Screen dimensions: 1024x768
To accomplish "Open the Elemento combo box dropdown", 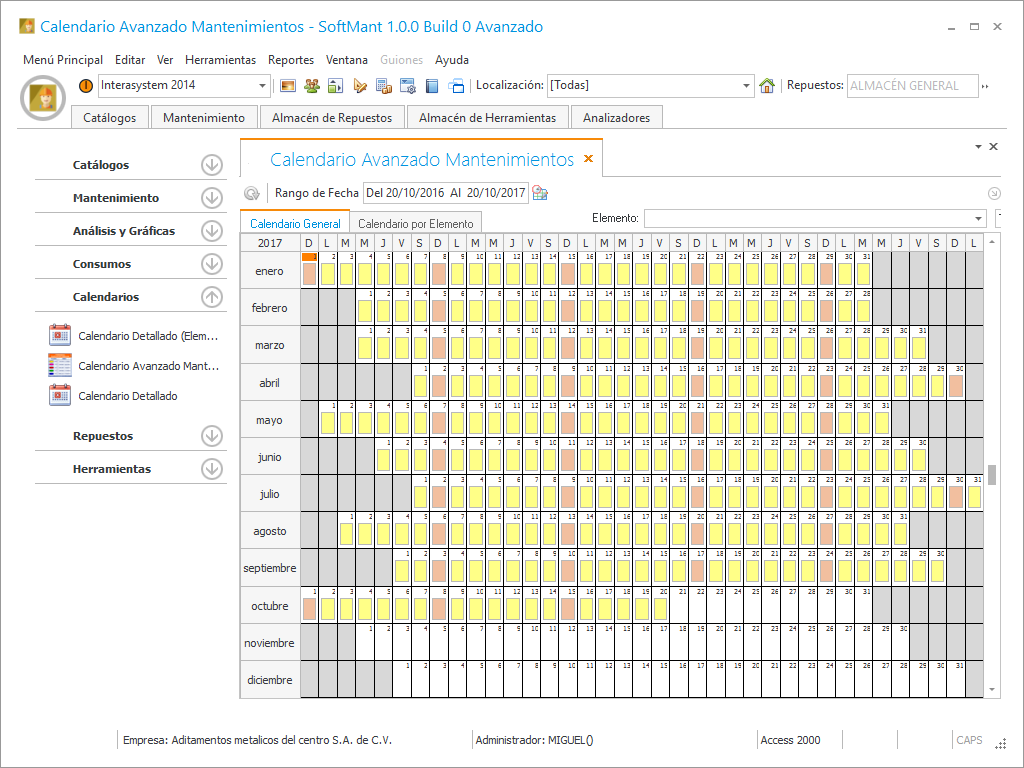I will coord(978,218).
